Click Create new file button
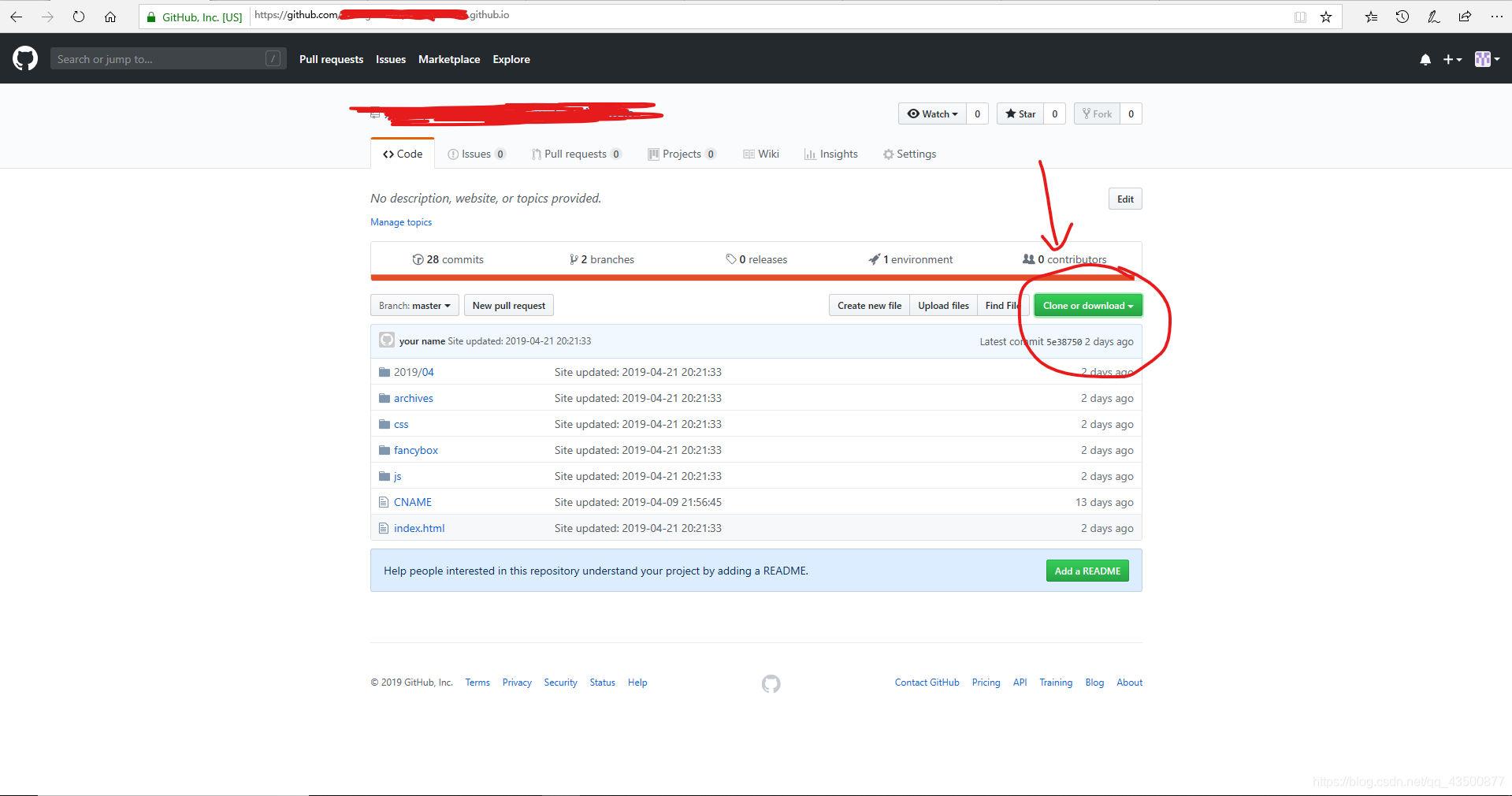This screenshot has width=1512, height=796. point(869,306)
